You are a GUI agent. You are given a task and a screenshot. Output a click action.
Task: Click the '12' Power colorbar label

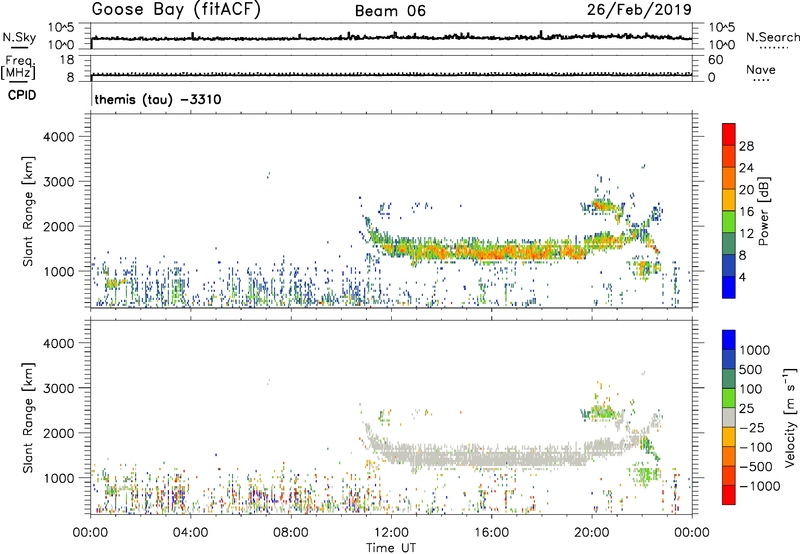pos(746,234)
